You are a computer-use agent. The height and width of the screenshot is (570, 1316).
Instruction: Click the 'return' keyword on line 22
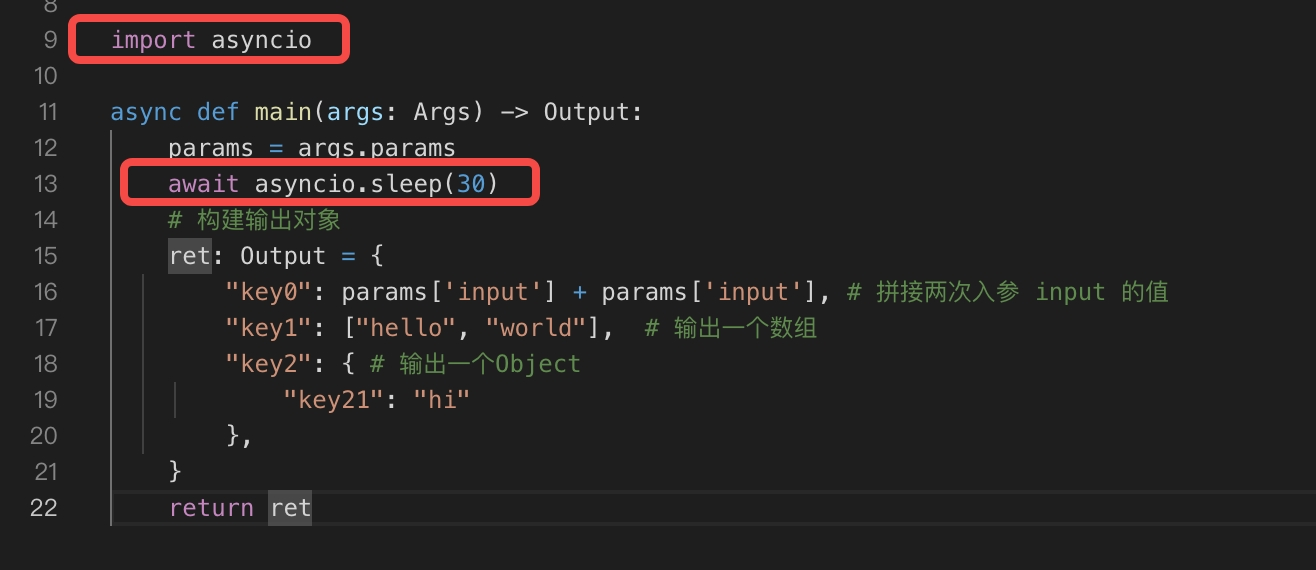pos(211,508)
